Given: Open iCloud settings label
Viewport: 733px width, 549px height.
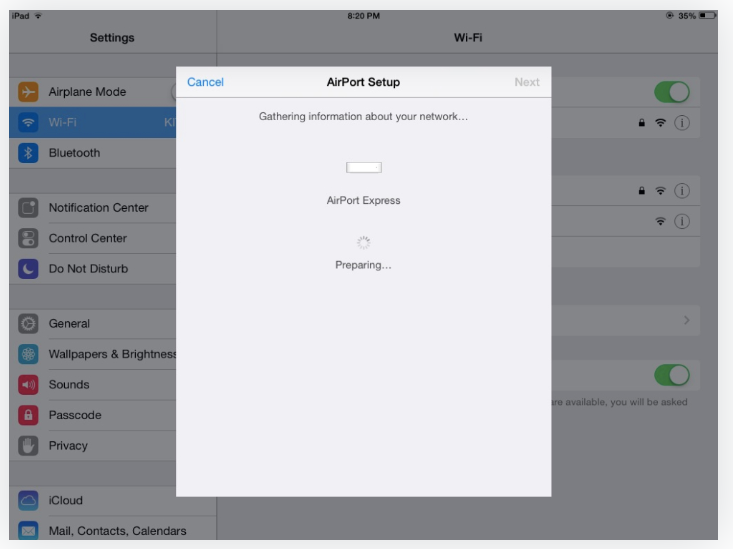Looking at the screenshot, I should click(x=65, y=500).
